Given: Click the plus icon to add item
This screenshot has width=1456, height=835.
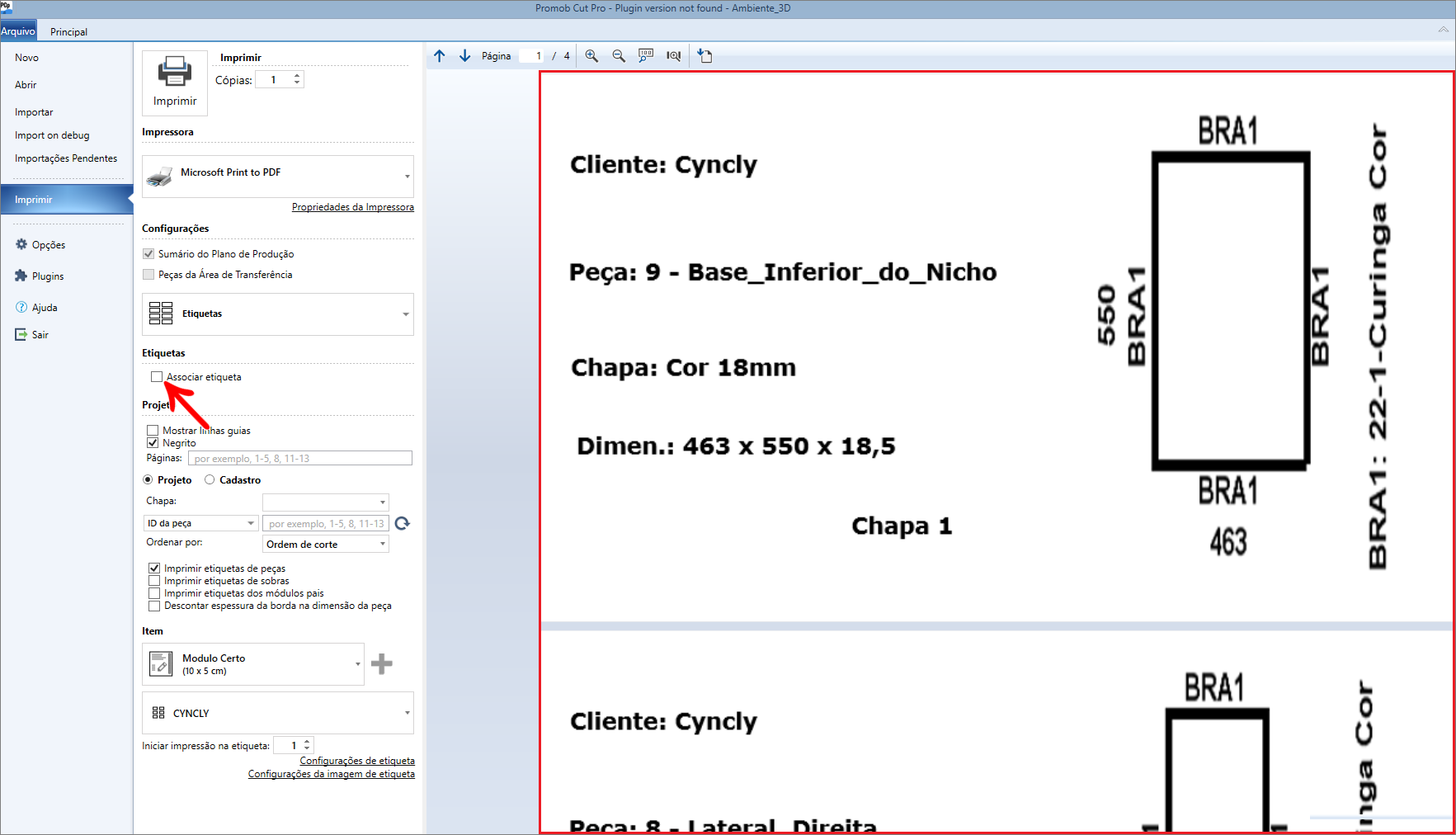Looking at the screenshot, I should [x=382, y=664].
